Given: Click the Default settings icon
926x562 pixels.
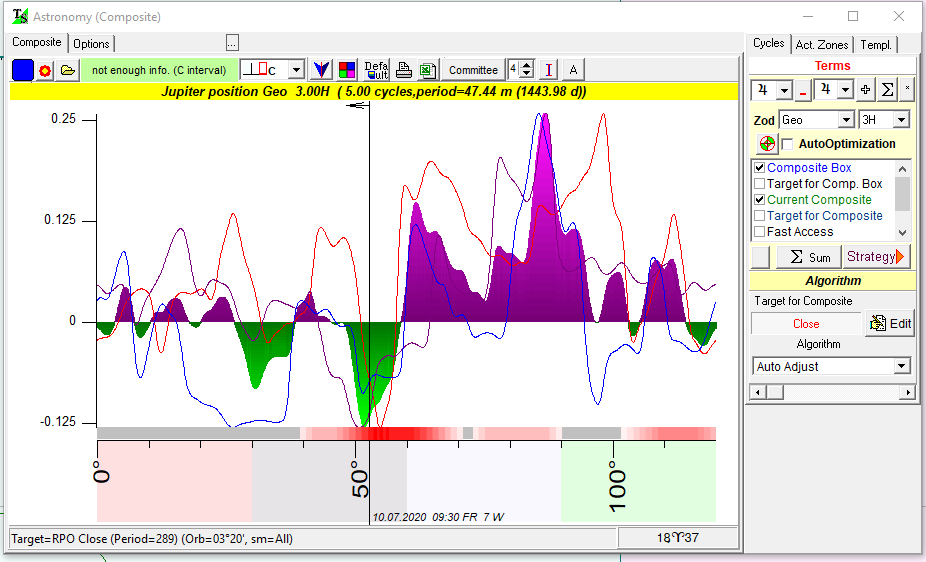Looking at the screenshot, I should (x=376, y=70).
